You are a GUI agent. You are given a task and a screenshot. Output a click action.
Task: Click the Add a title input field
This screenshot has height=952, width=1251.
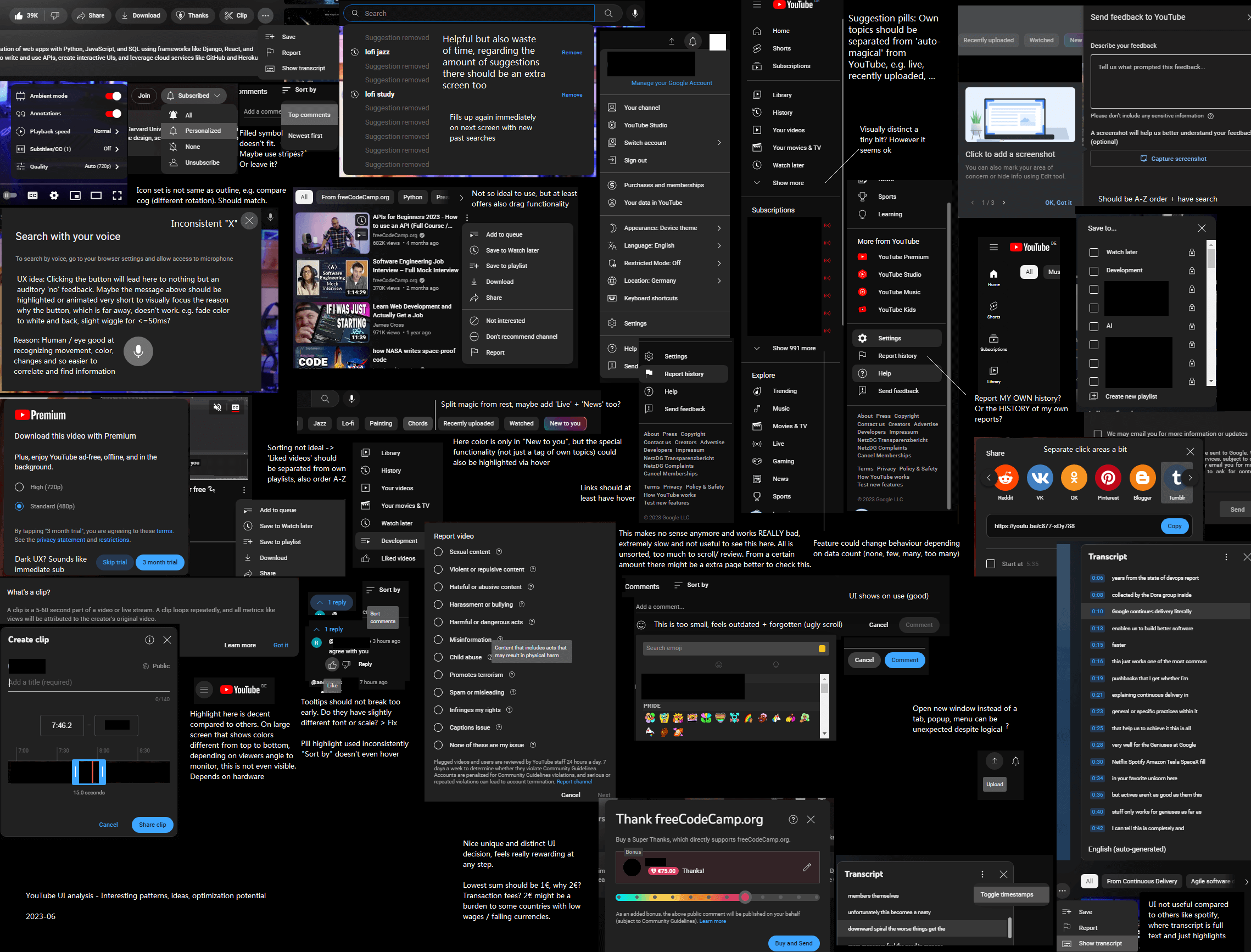[89, 682]
